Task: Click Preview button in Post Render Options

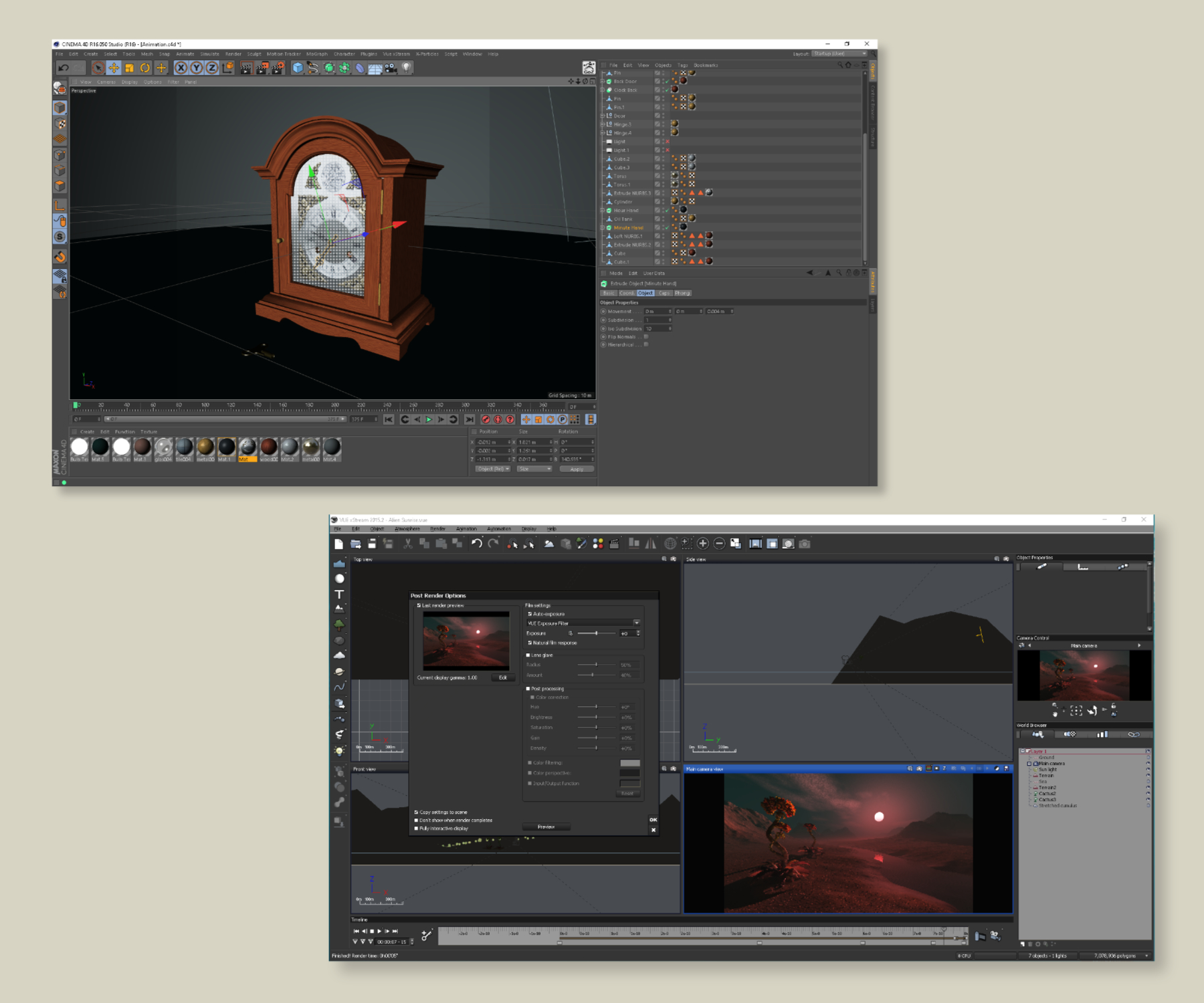Action: (x=546, y=827)
